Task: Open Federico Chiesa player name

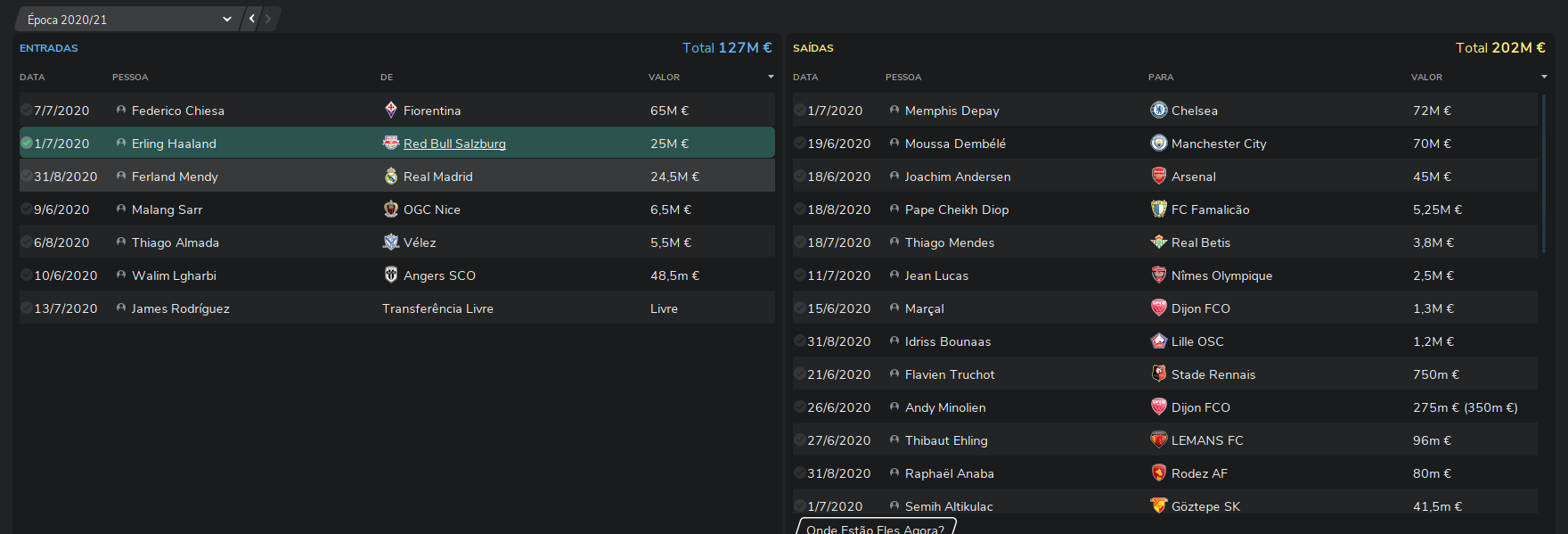Action: point(178,111)
